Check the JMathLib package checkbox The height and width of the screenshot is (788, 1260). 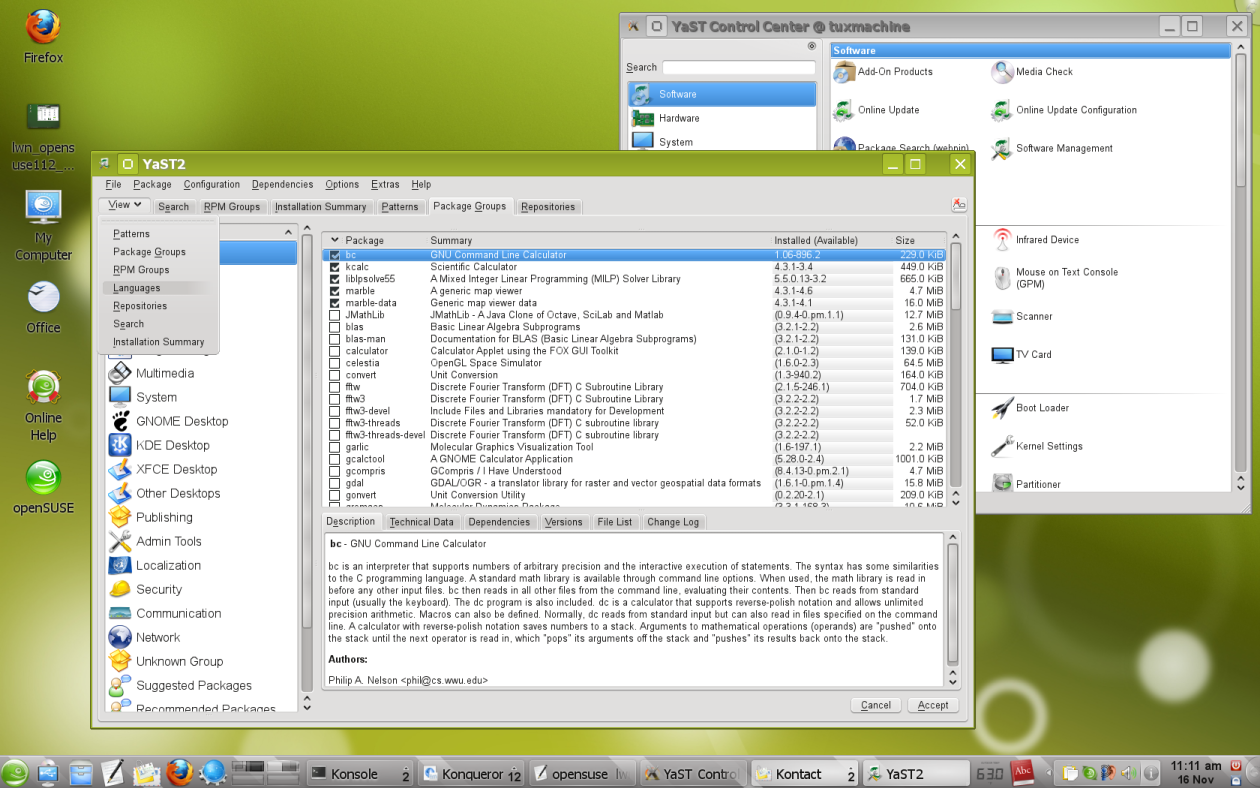(335, 315)
